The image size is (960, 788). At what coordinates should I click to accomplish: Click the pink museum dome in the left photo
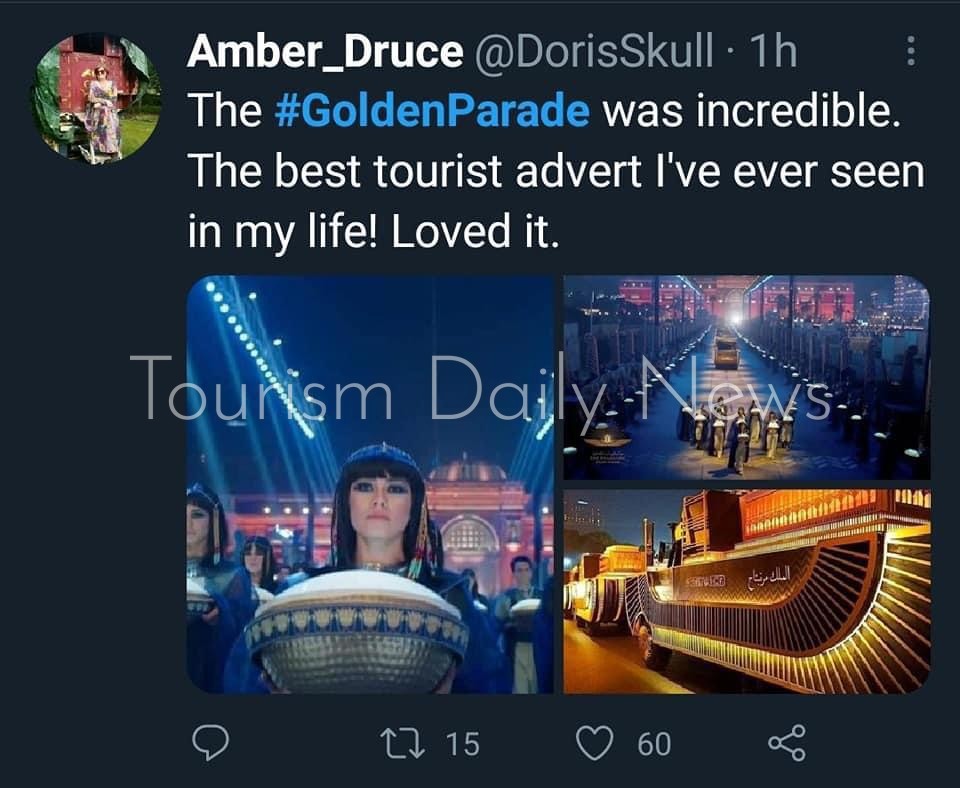(467, 473)
